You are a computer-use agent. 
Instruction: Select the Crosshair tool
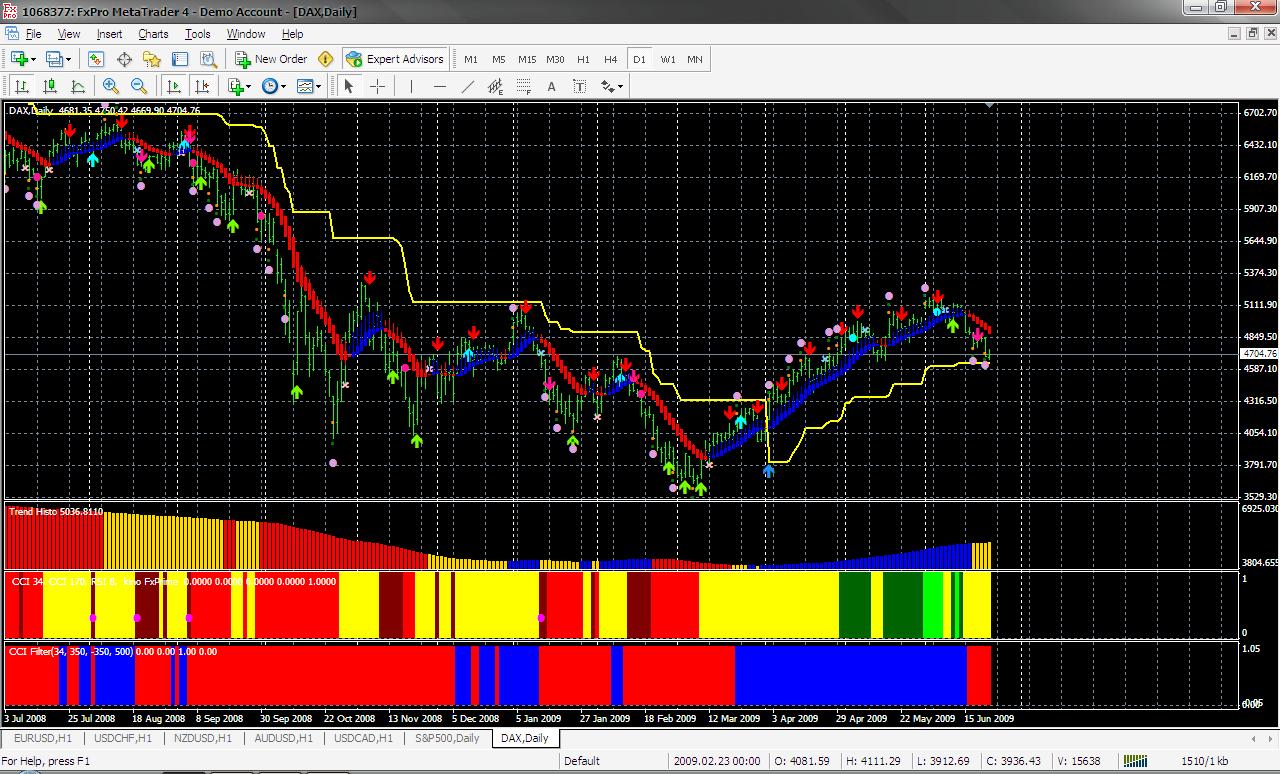pos(377,87)
